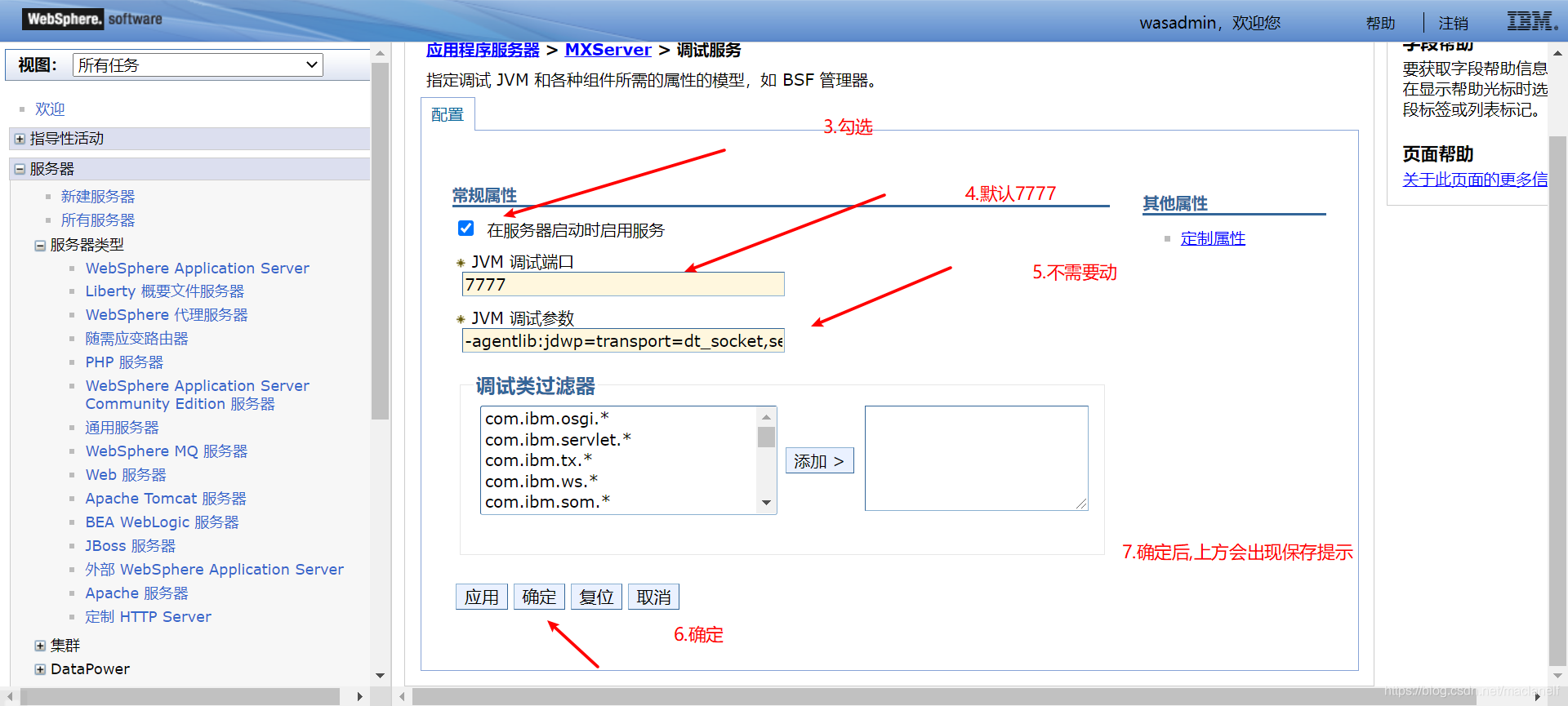The width and height of the screenshot is (1568, 706).
Task: Open the 配置 tab
Action: [x=448, y=114]
